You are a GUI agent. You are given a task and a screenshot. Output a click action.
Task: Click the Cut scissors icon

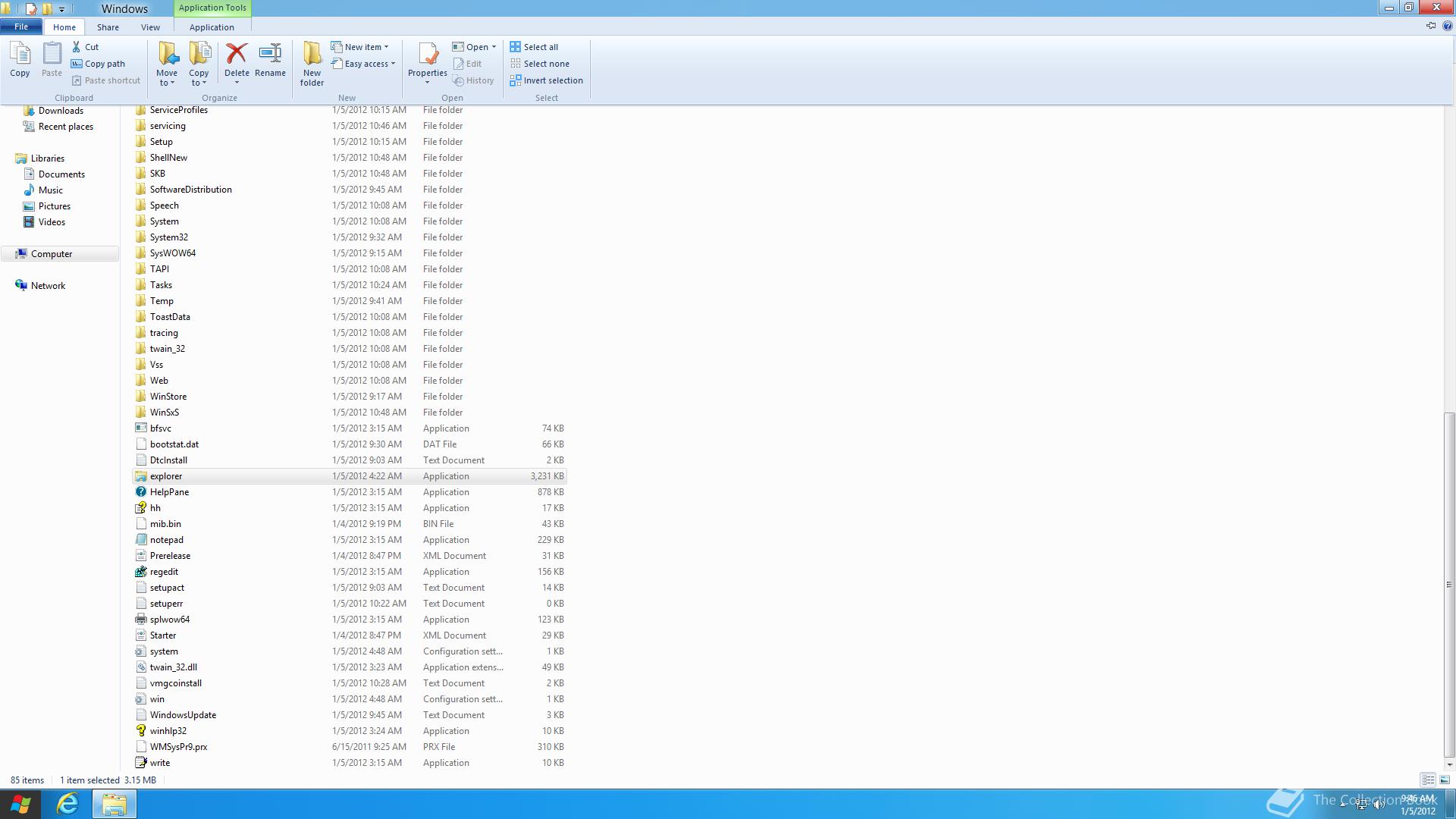76,47
